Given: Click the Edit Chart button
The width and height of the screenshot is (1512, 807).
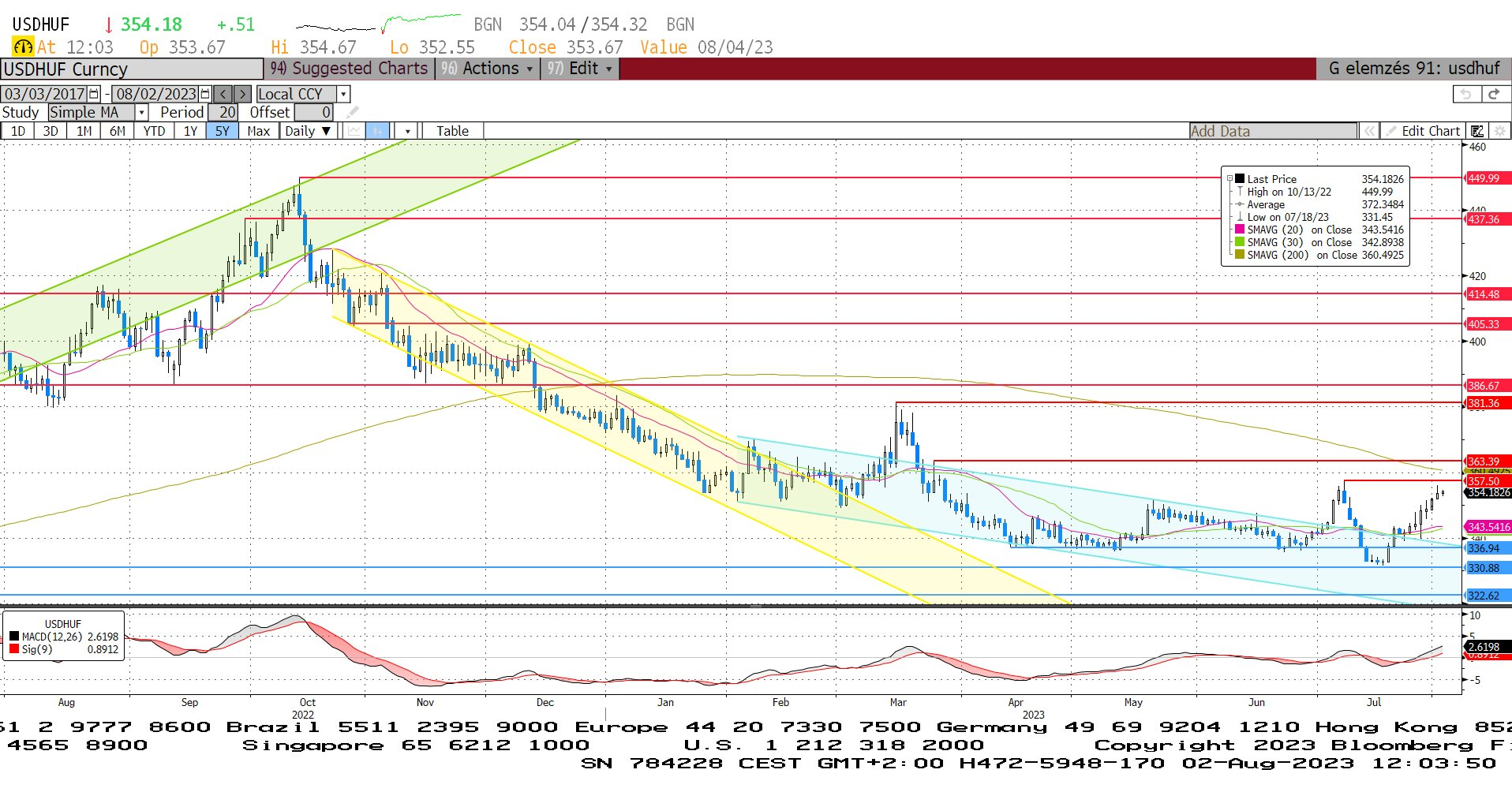Looking at the screenshot, I should coord(1424,131).
